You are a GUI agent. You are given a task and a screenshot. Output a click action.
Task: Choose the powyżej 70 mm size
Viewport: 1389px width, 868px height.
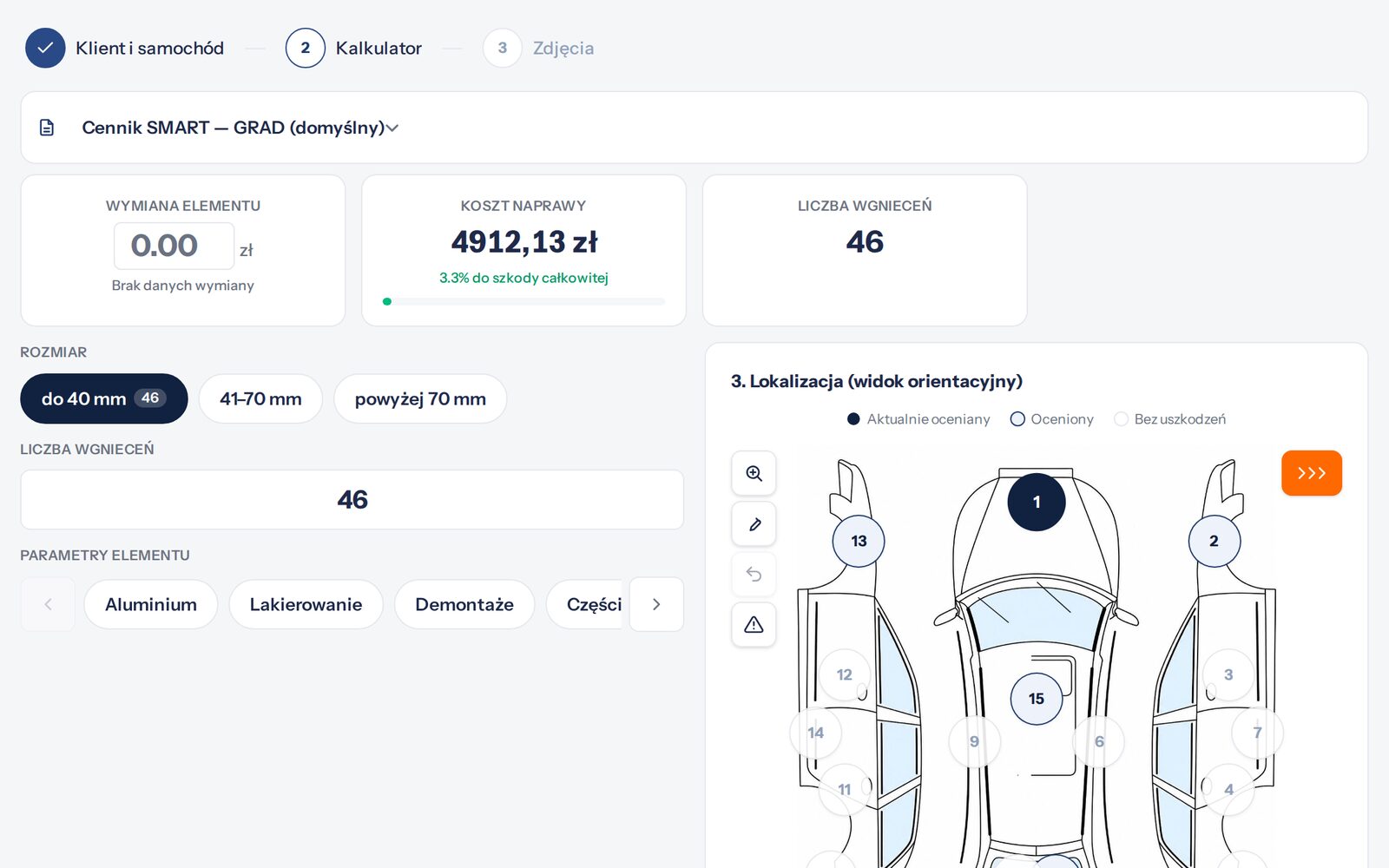coord(420,398)
